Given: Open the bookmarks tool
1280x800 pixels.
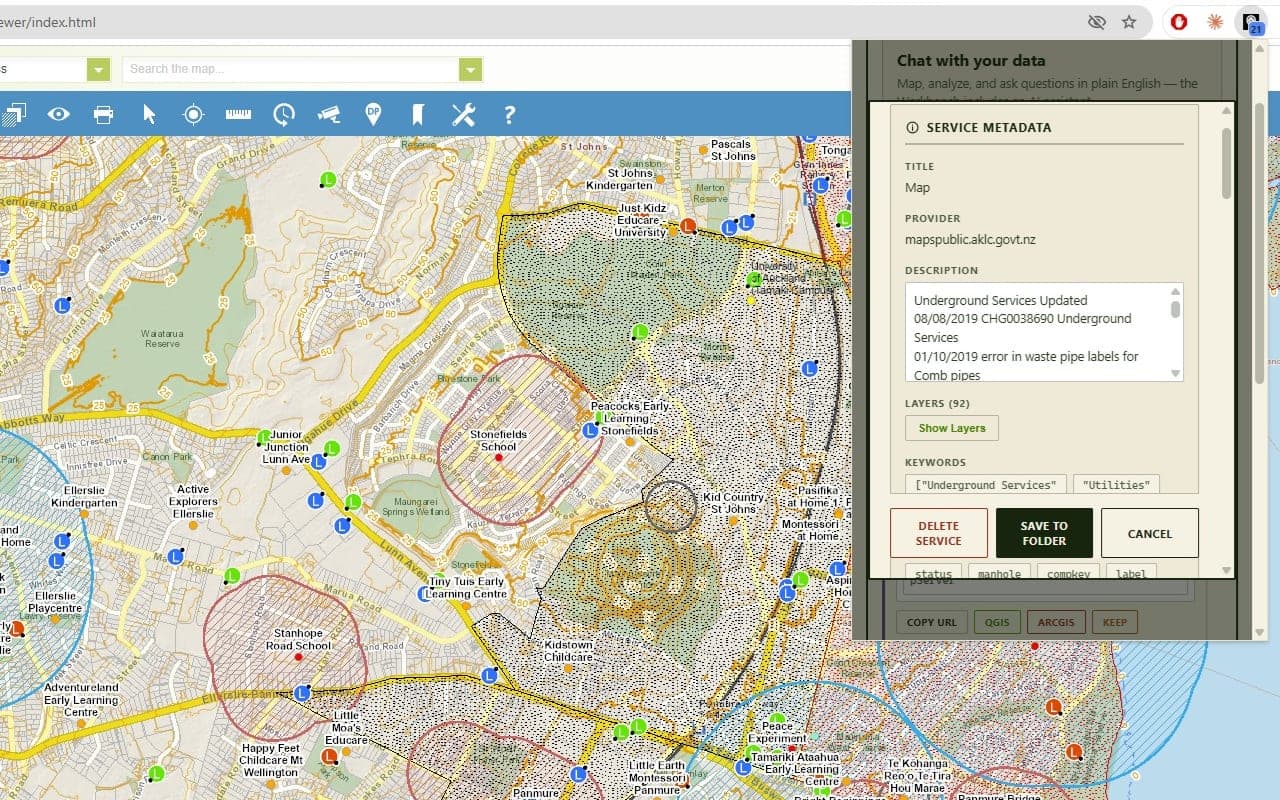Looking at the screenshot, I should tap(418, 114).
